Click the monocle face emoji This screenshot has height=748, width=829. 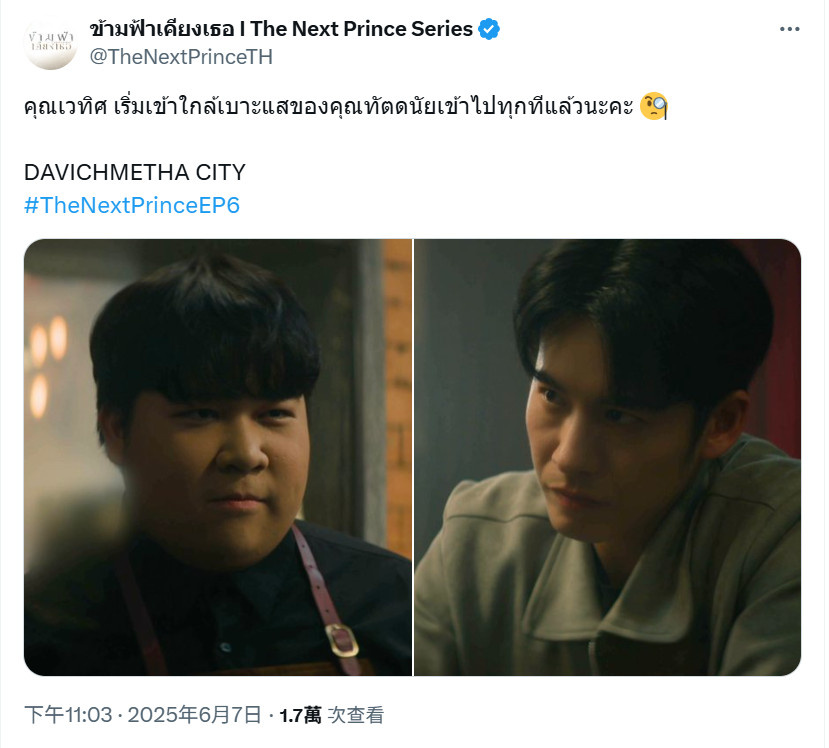click(x=654, y=106)
